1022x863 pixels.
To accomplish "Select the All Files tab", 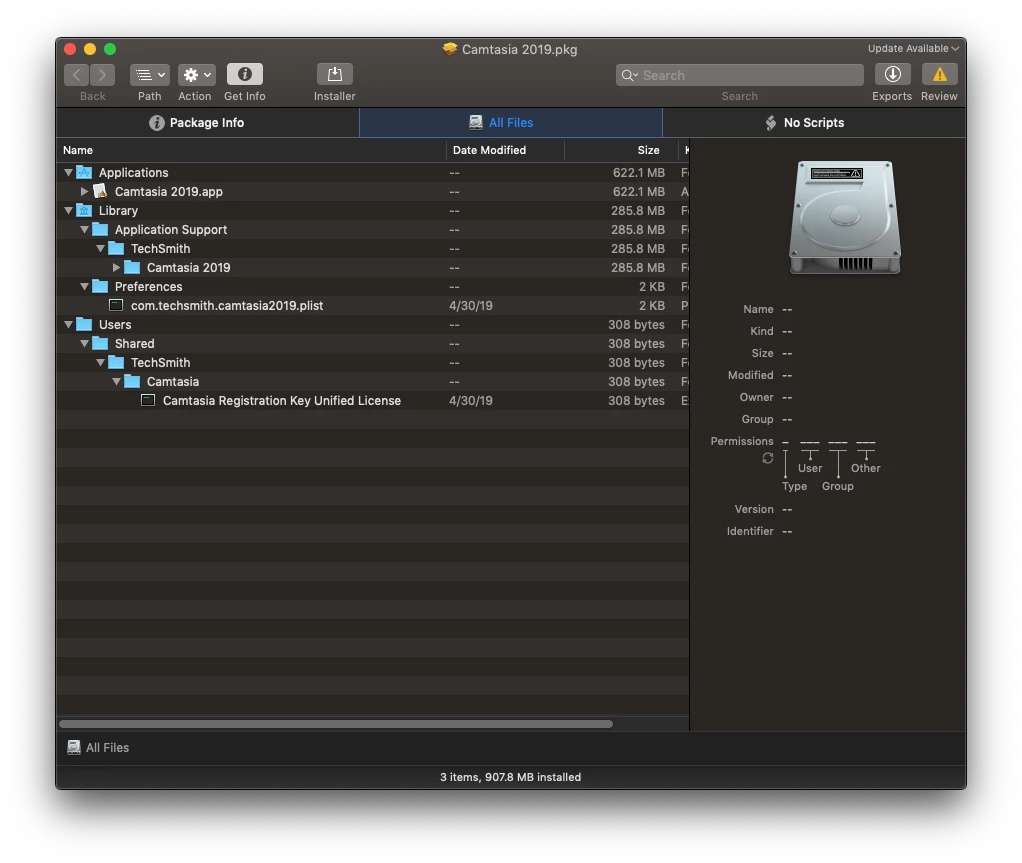I will pos(510,123).
